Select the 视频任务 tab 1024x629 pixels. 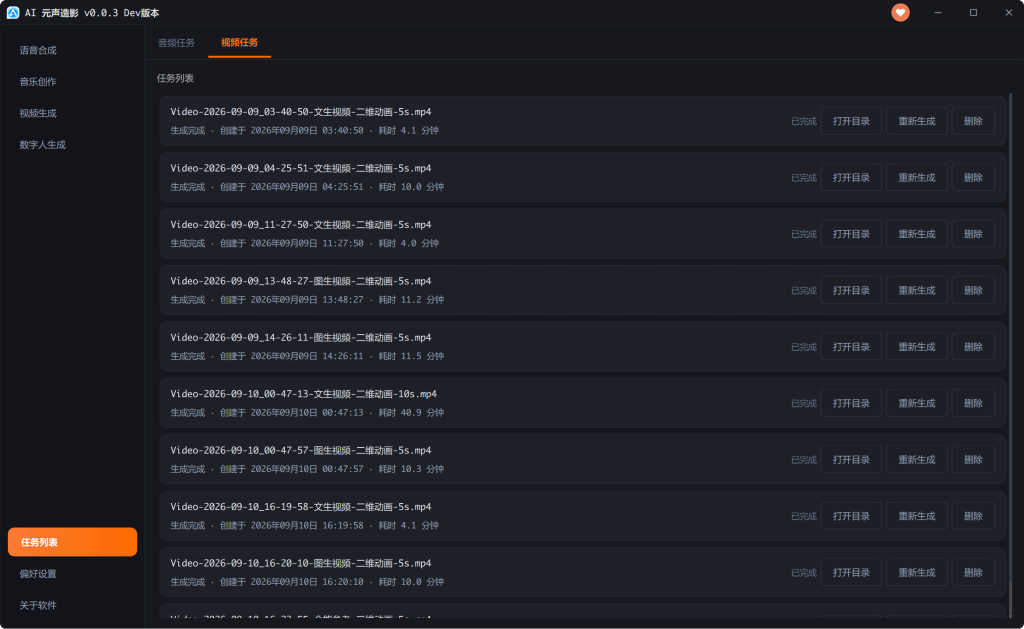pyautogui.click(x=239, y=42)
